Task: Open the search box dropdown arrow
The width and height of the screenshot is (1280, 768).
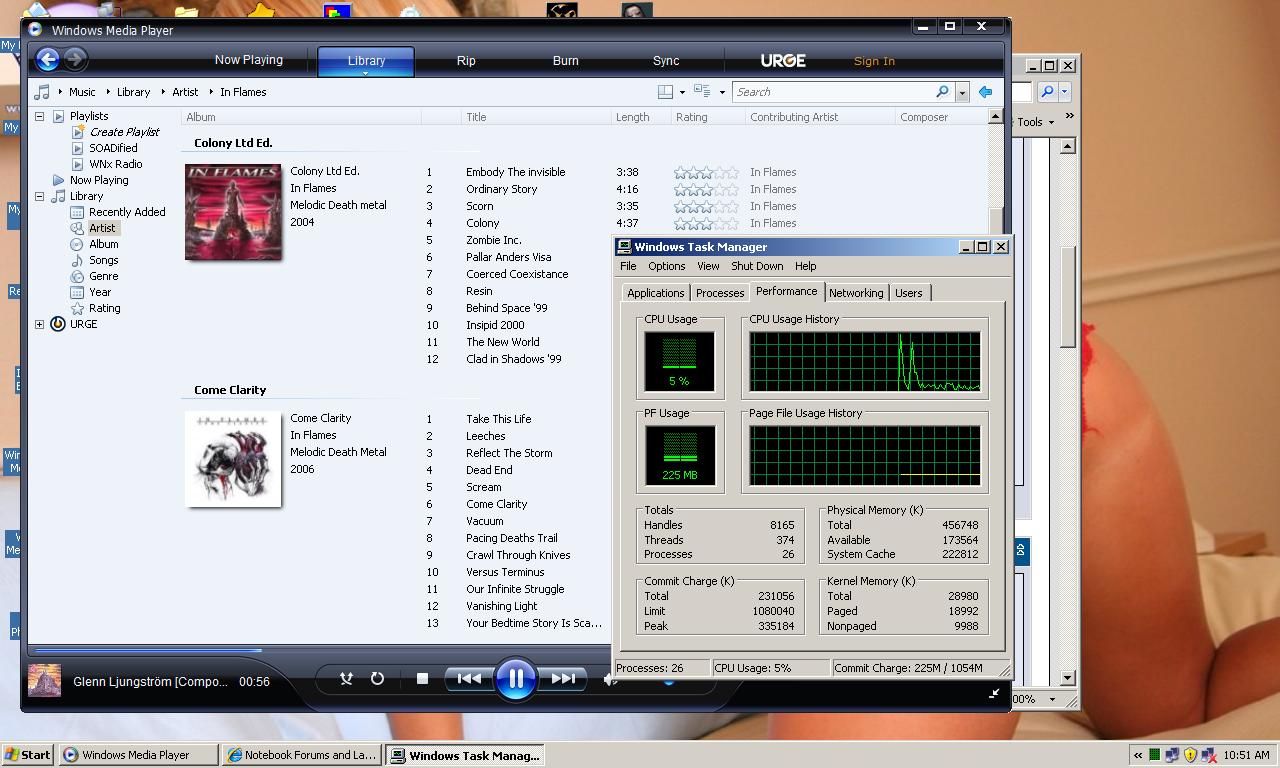Action: tap(962, 92)
